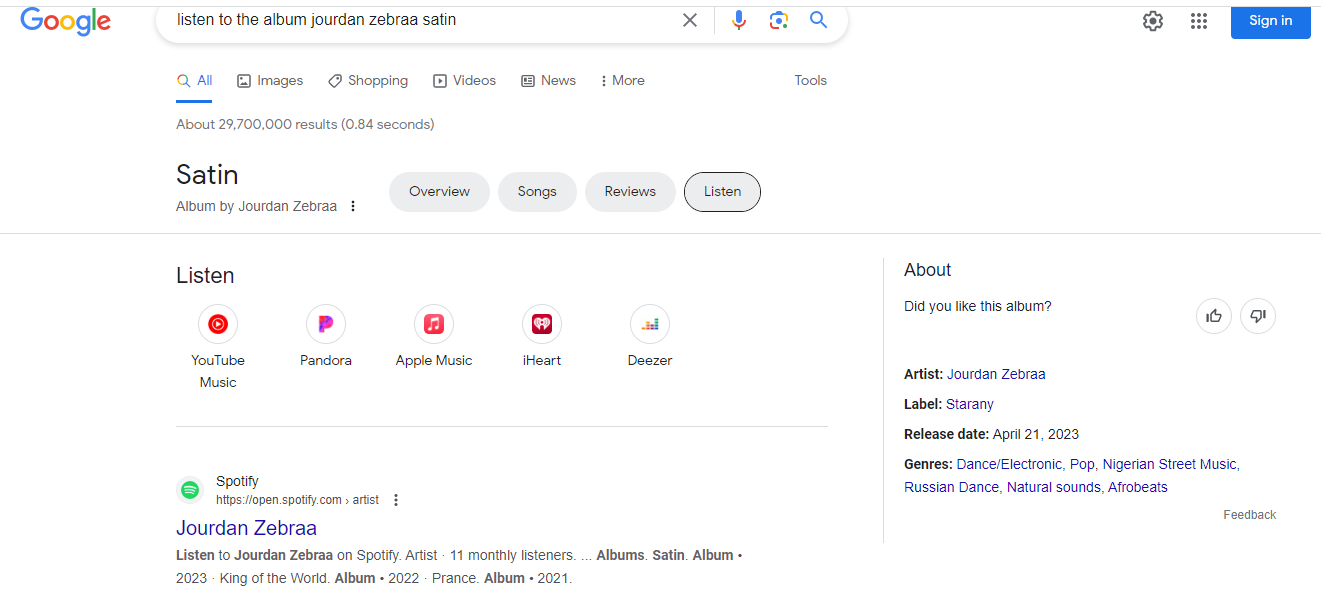
Task: Click the 'Did you like this album?' text
Action: pyautogui.click(x=978, y=307)
